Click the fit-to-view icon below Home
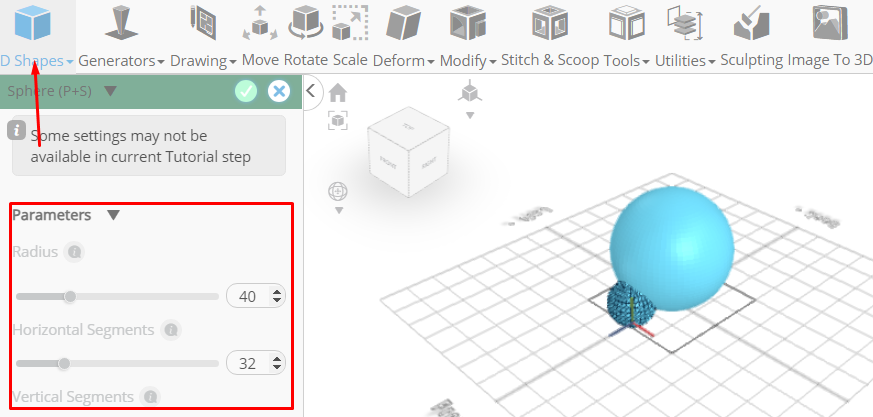Image resolution: width=873 pixels, height=417 pixels. point(338,120)
